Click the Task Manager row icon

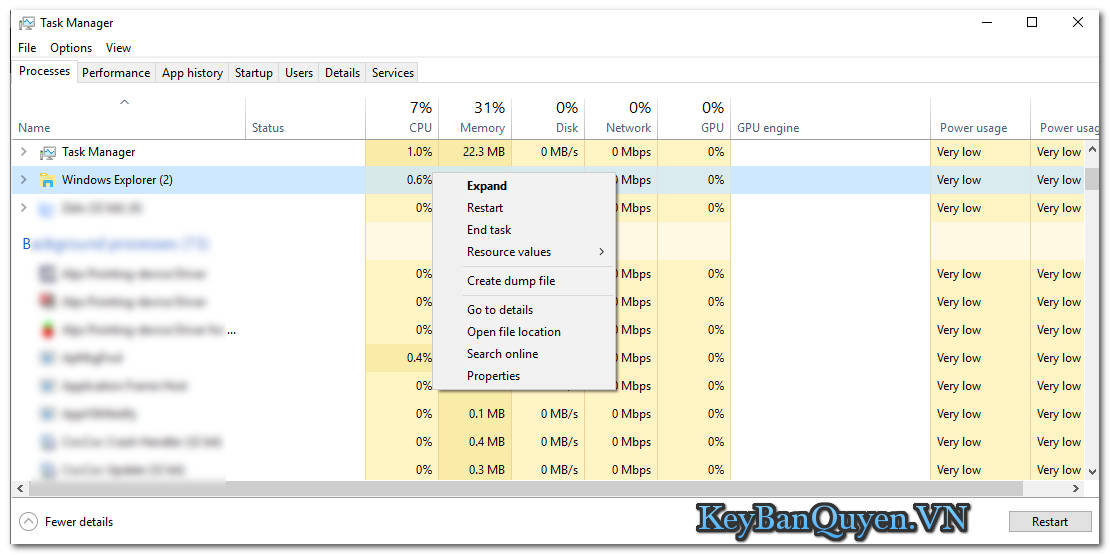[47, 152]
